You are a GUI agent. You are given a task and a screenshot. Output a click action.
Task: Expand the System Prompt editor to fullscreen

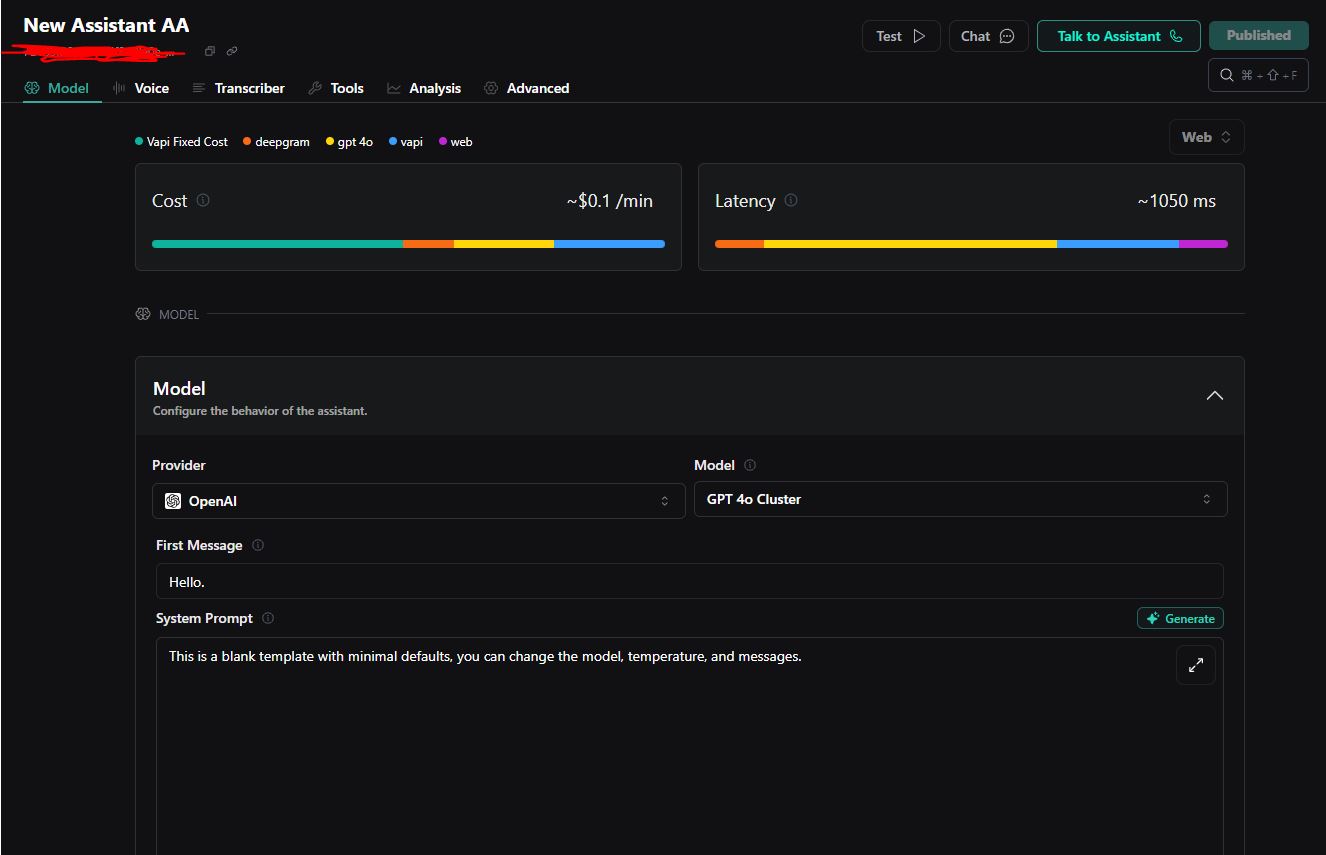pyautogui.click(x=1195, y=665)
